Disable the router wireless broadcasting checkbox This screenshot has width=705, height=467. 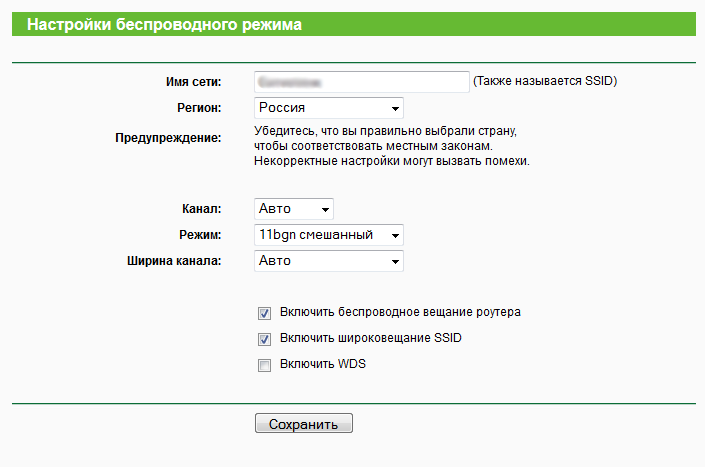tap(265, 313)
